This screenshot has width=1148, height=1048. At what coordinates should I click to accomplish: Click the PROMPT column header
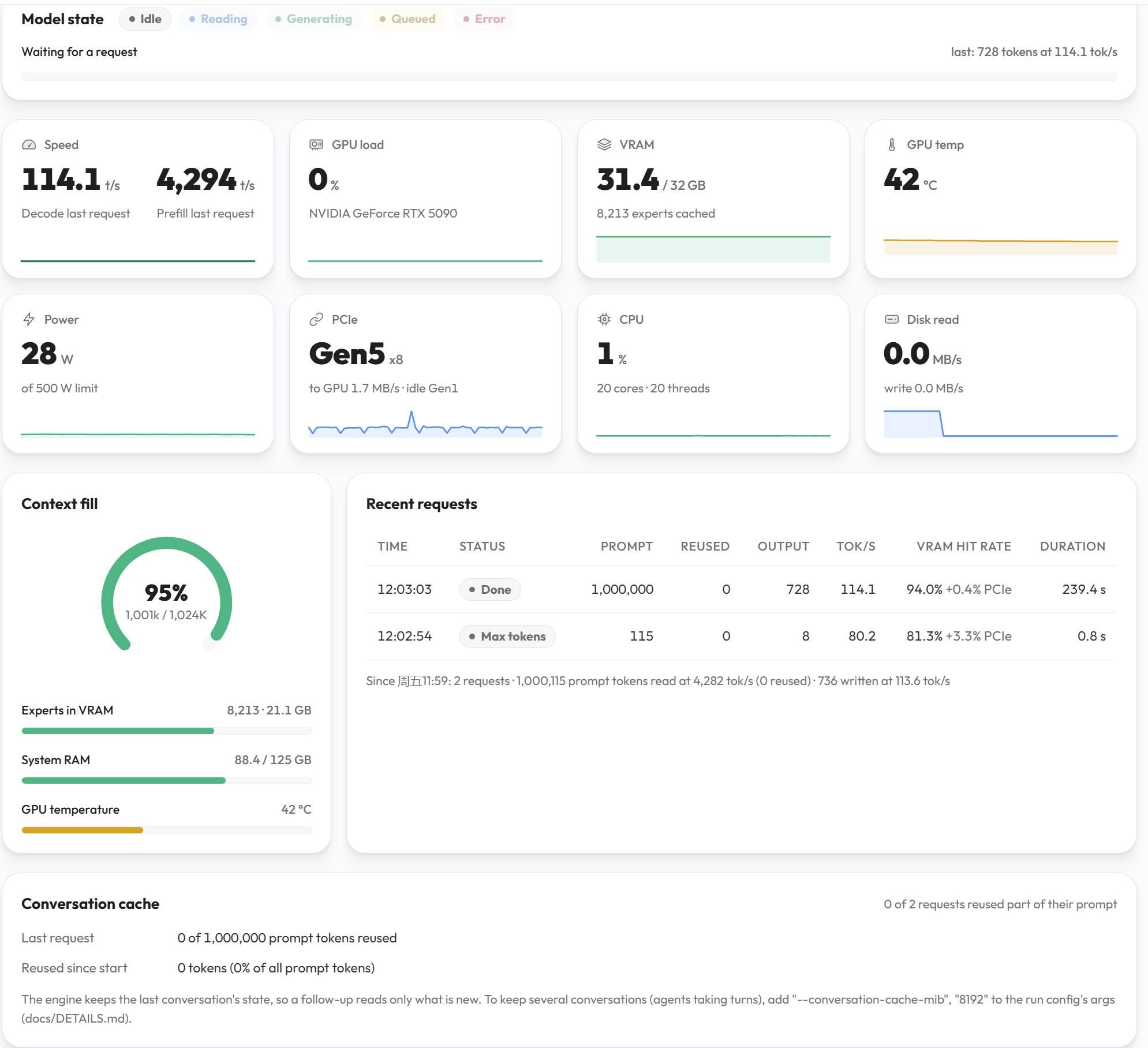coord(627,547)
